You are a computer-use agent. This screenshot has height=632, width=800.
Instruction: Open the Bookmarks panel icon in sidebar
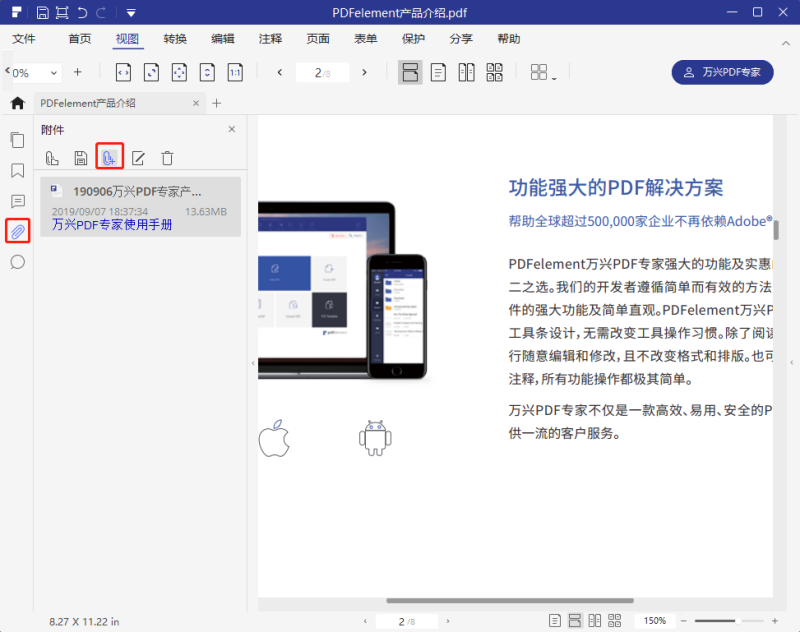pyautogui.click(x=17, y=171)
